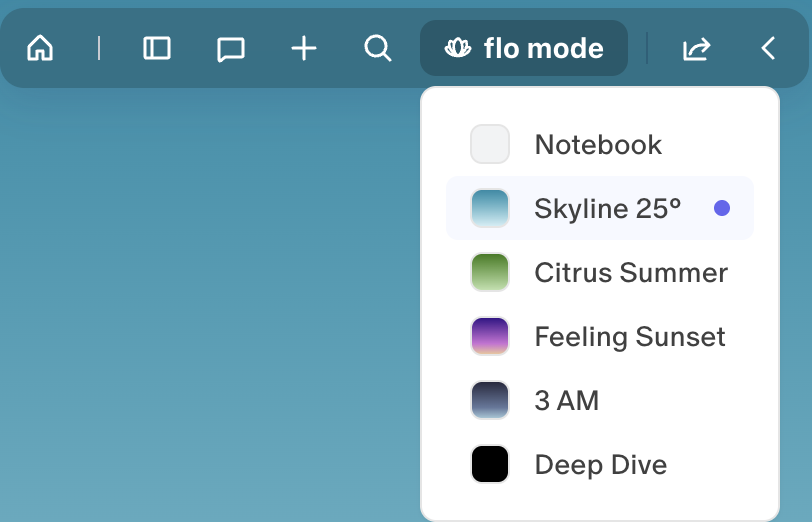This screenshot has height=522, width=812.
Task: Click the blue Skyline swatch
Action: click(x=490, y=208)
